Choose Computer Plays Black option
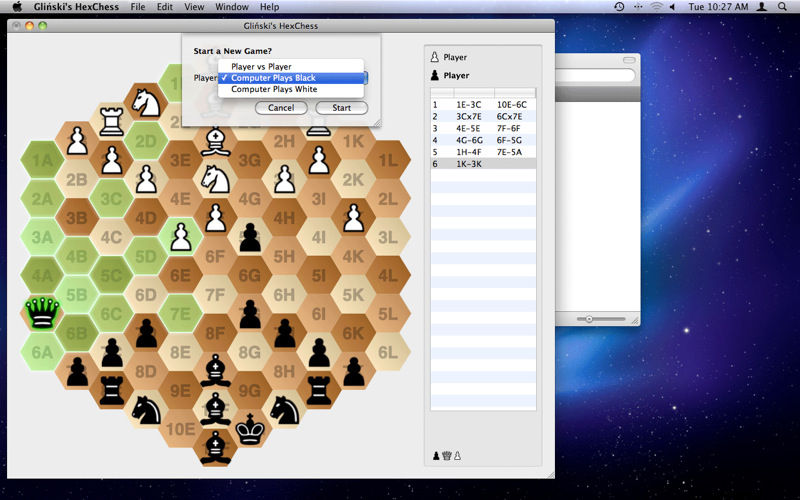This screenshot has width=800, height=500. click(291, 78)
